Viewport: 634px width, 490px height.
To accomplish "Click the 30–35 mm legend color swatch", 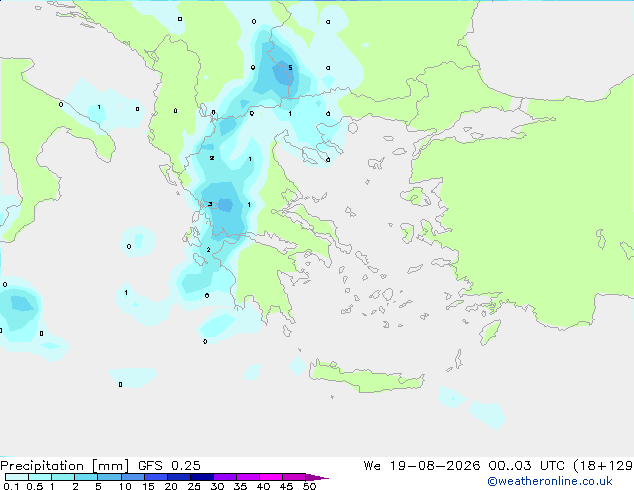I will click(224, 477).
